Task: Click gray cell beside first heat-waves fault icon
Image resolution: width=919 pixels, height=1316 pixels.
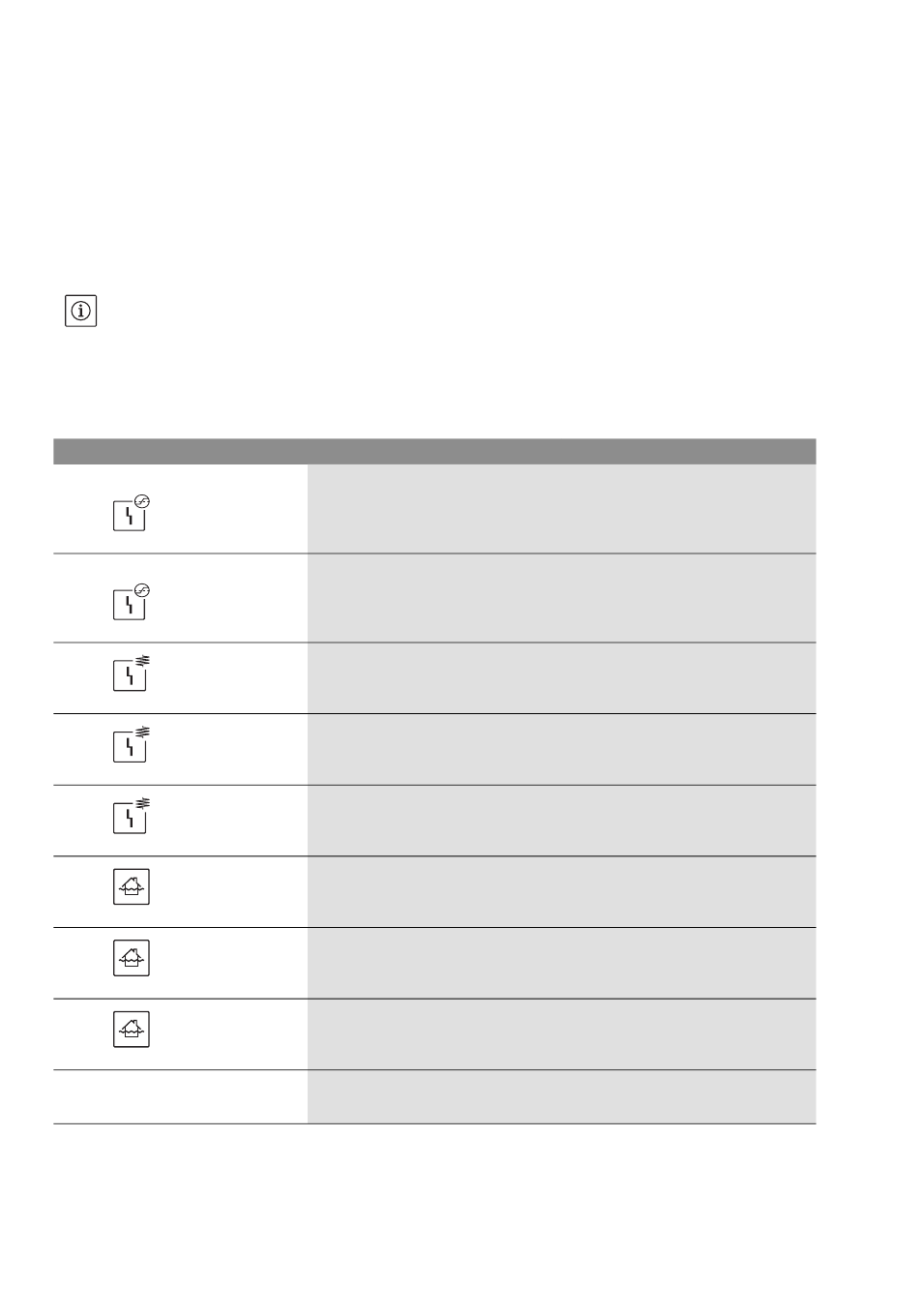Action: (562, 678)
